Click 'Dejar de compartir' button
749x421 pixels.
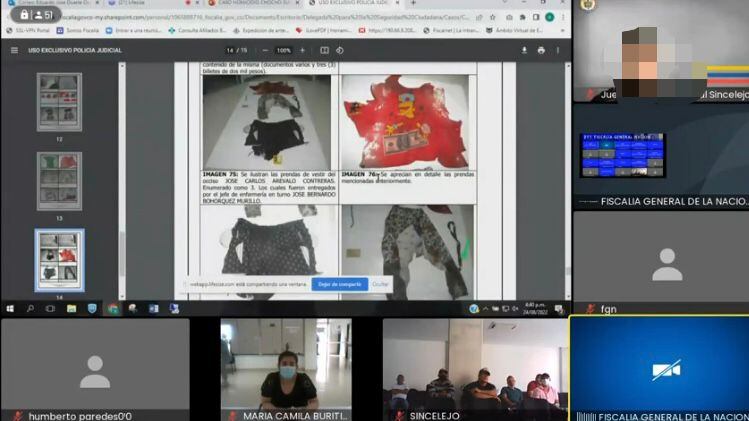340,284
